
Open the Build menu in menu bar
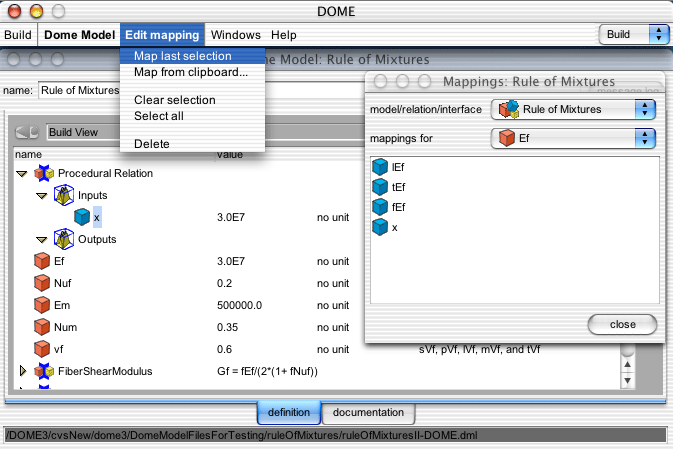(x=18, y=35)
